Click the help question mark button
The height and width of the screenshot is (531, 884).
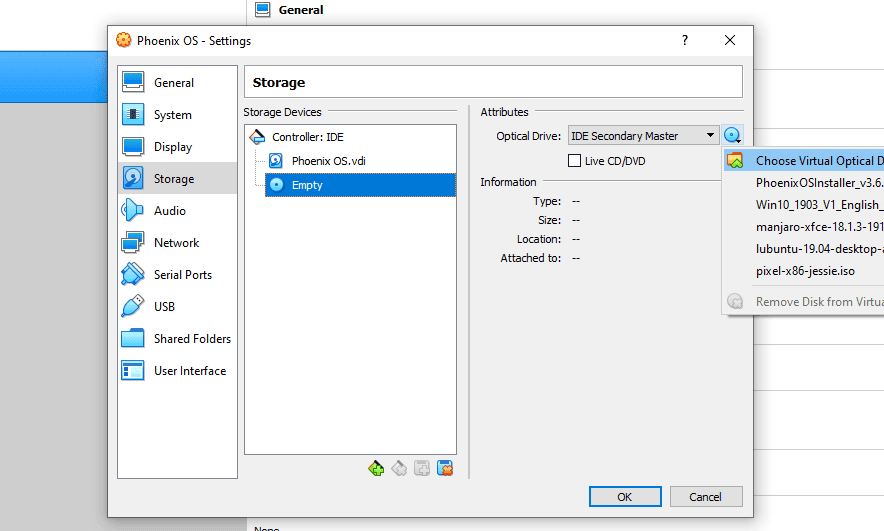(684, 41)
